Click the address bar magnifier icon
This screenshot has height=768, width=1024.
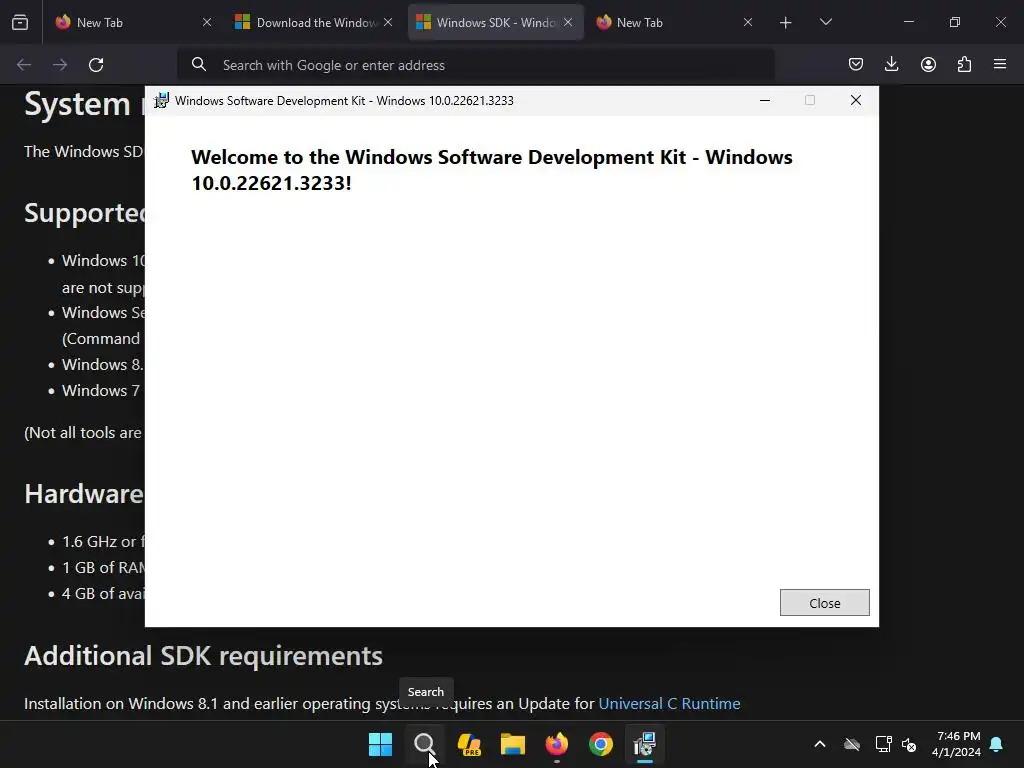[x=199, y=64]
